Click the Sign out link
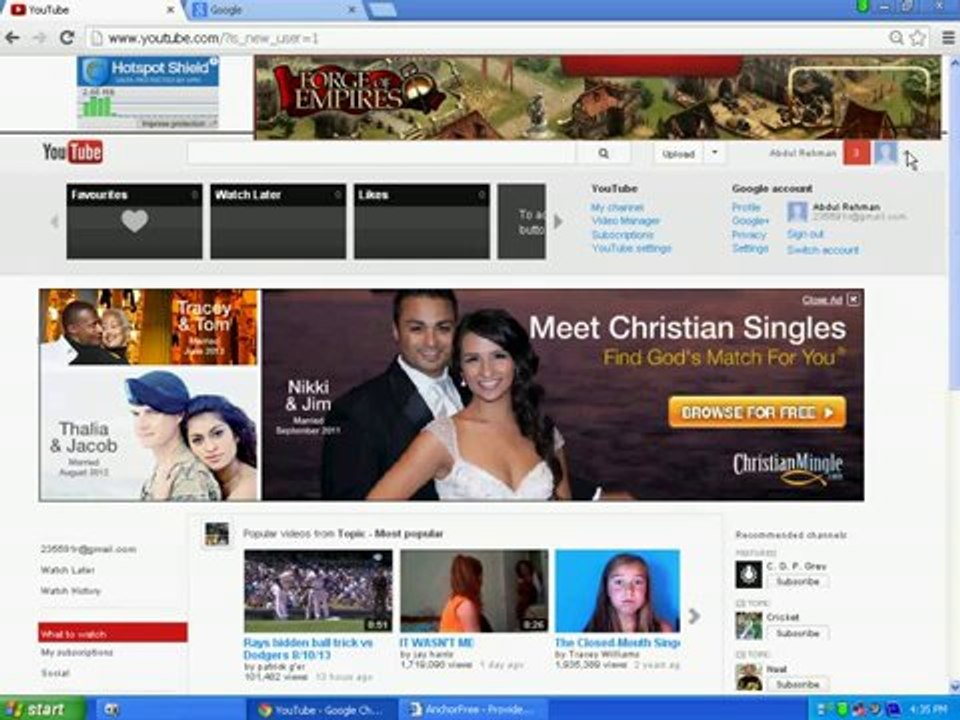Screen dimensions: 960x720 click(805, 234)
